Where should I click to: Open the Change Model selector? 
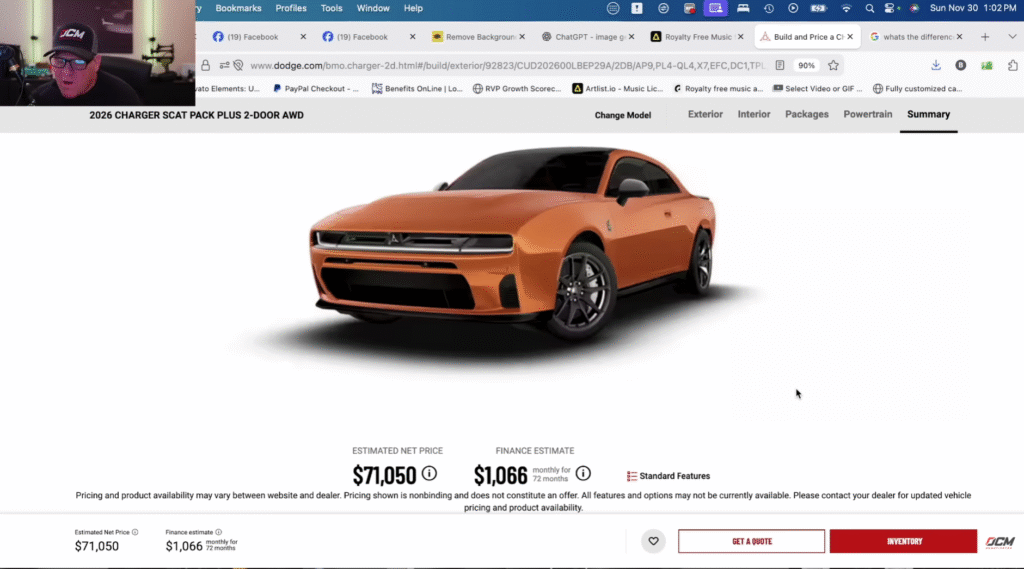[x=622, y=115]
